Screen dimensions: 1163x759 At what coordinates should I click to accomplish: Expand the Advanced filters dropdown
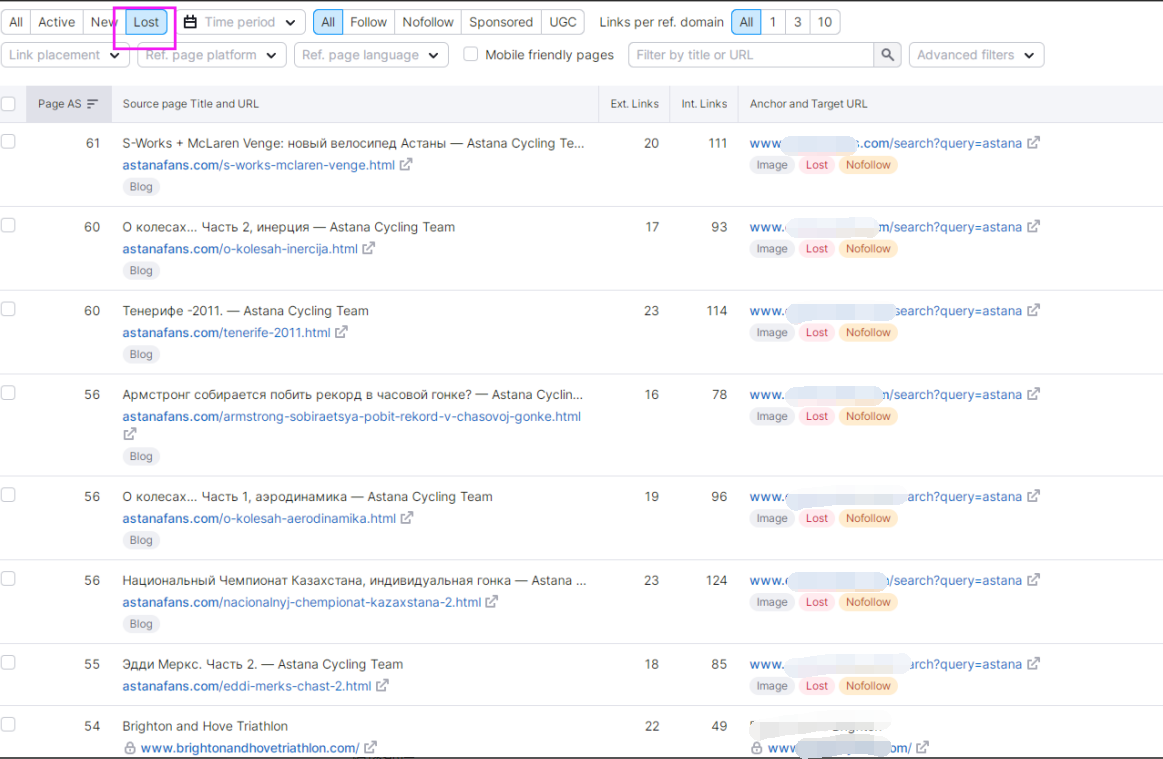[976, 55]
